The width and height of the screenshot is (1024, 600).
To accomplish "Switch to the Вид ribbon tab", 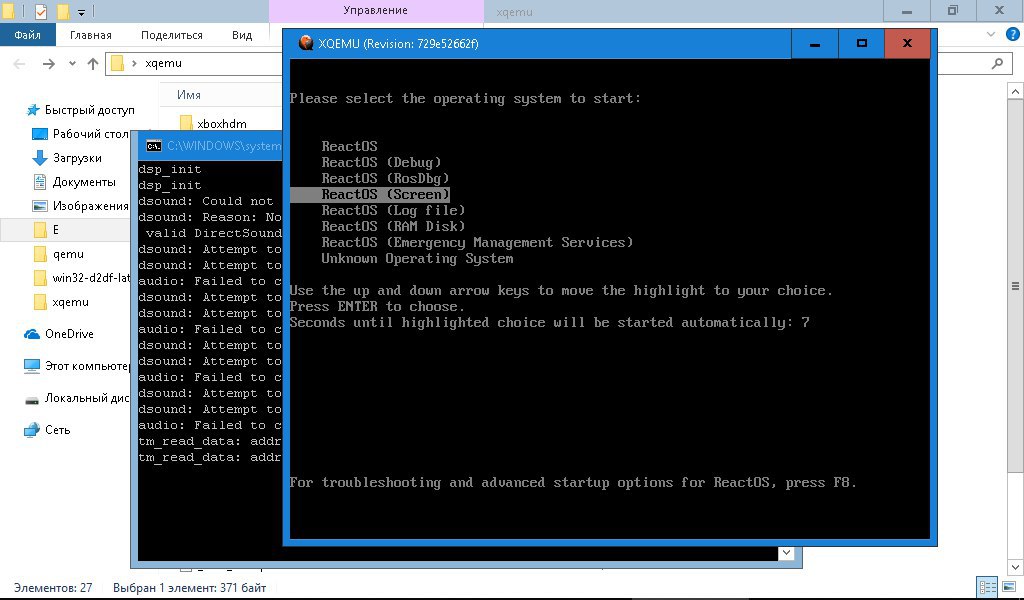I will pos(242,35).
